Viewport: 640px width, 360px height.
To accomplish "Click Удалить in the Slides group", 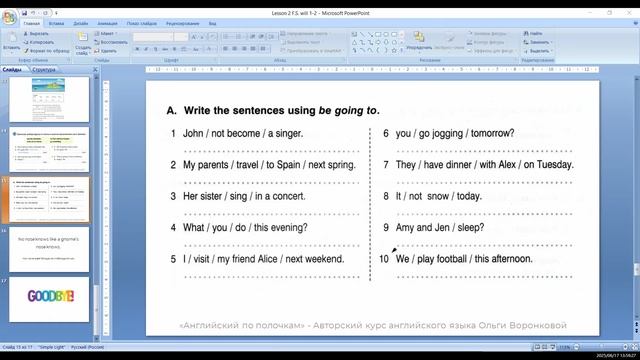I will (105, 51).
